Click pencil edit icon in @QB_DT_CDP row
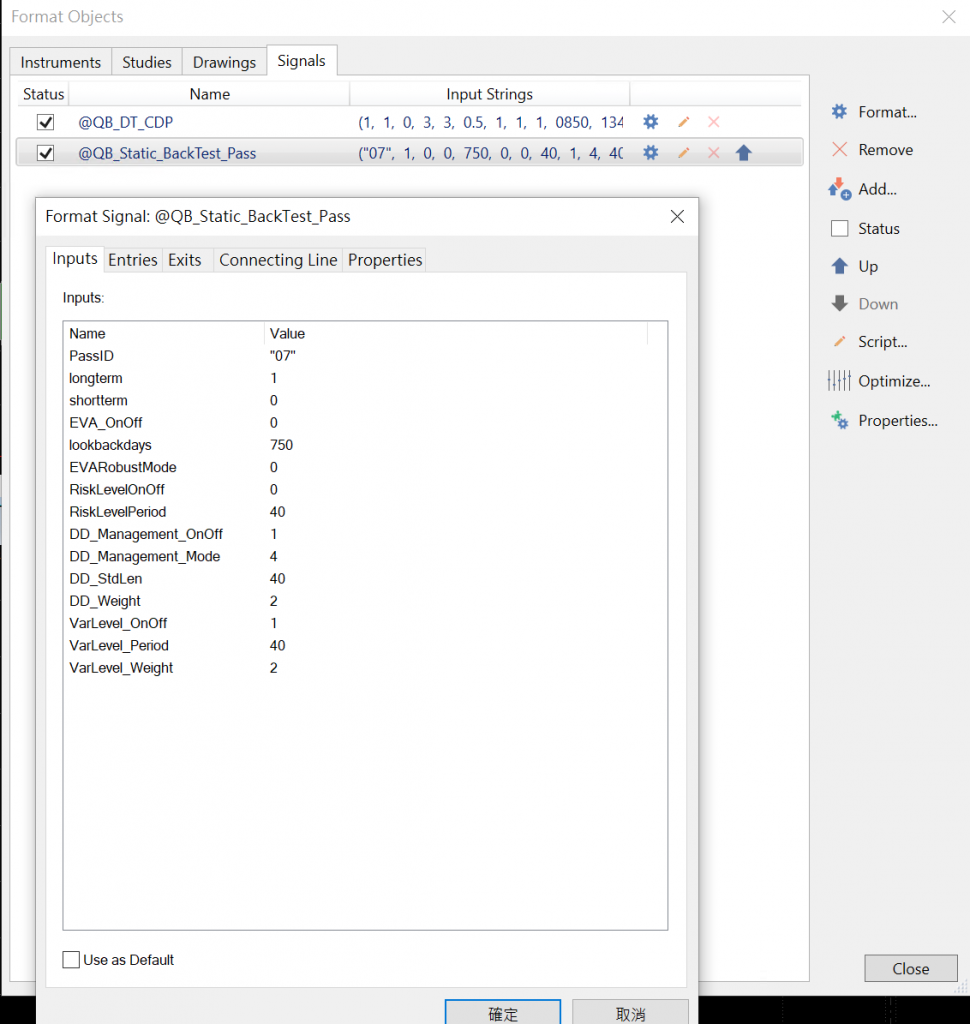970x1024 pixels. coord(683,122)
